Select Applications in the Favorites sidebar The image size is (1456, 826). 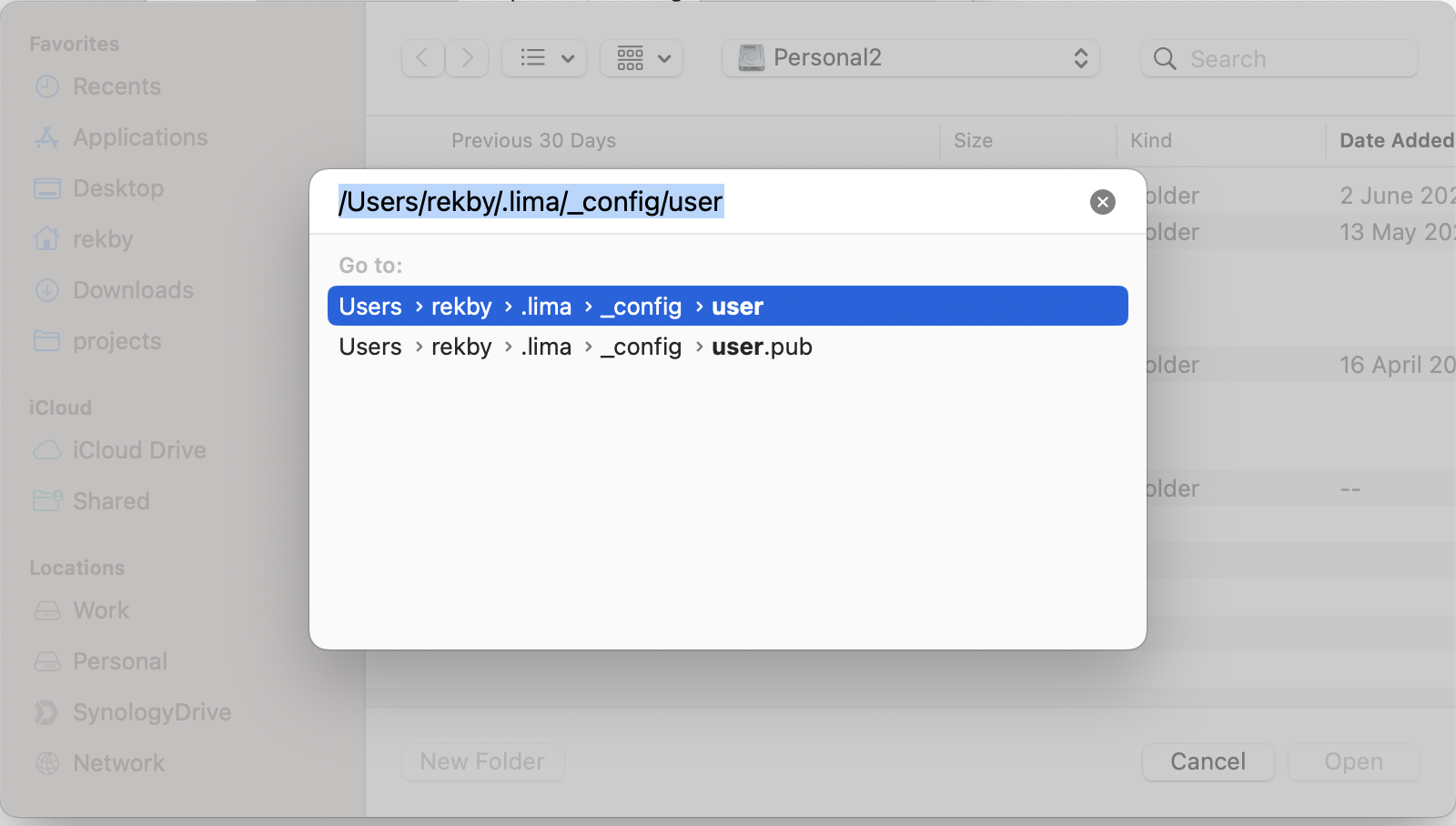click(139, 137)
